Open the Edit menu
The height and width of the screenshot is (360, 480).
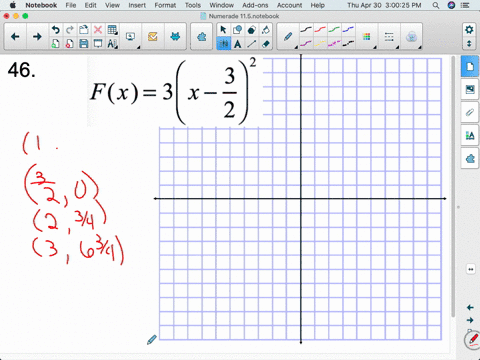(x=90, y=5)
